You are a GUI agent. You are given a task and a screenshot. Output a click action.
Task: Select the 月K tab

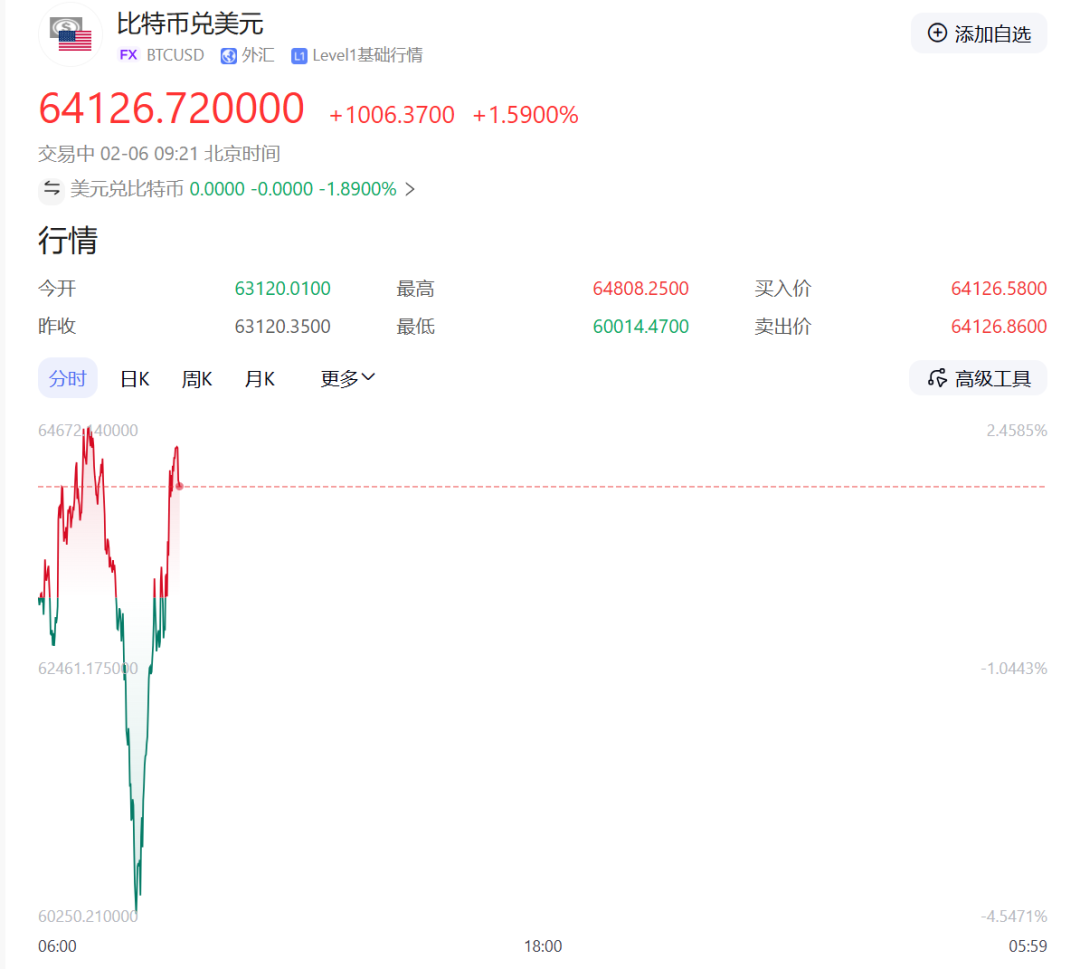point(259,378)
